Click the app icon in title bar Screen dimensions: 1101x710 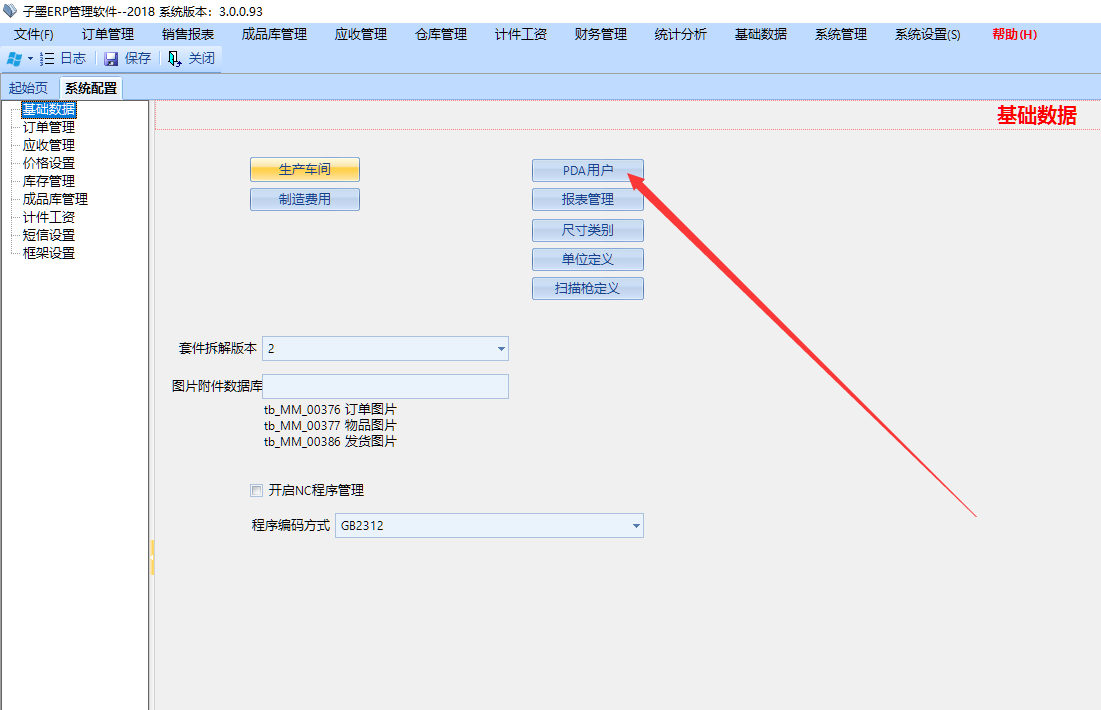[10, 11]
